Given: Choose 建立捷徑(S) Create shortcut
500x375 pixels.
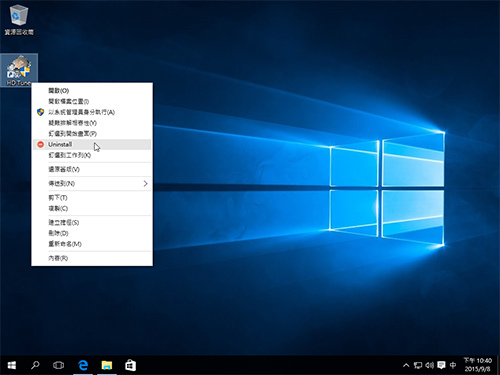Looking at the screenshot, I should [x=92, y=222].
